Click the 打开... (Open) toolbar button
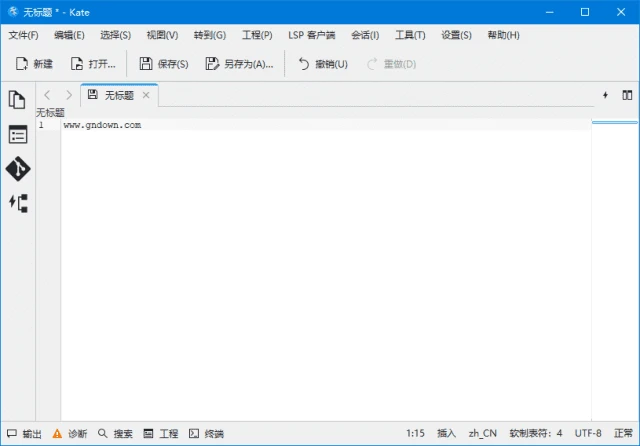Screen dimensions: 640x446 click(93, 64)
